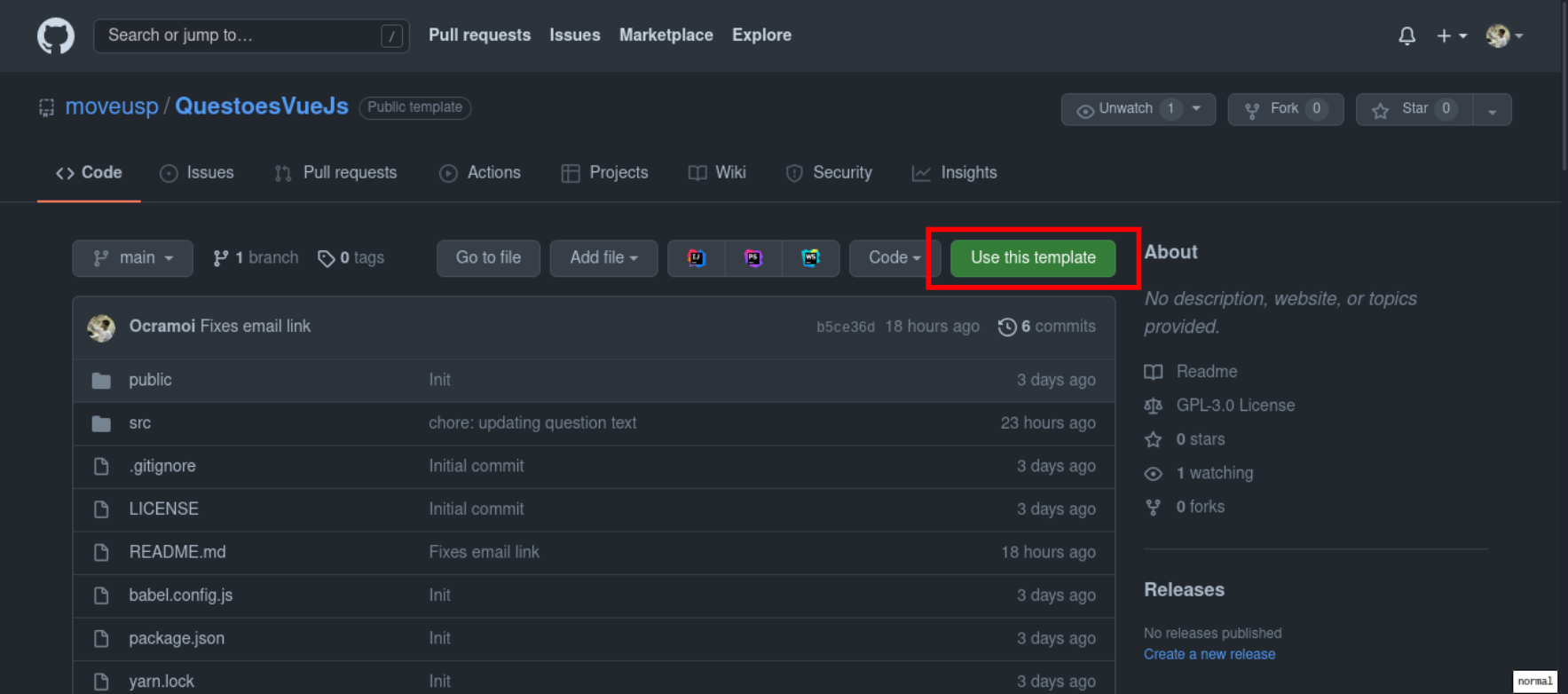Open the moveusp owner link
The width and height of the screenshot is (1568, 694).
coord(112,106)
